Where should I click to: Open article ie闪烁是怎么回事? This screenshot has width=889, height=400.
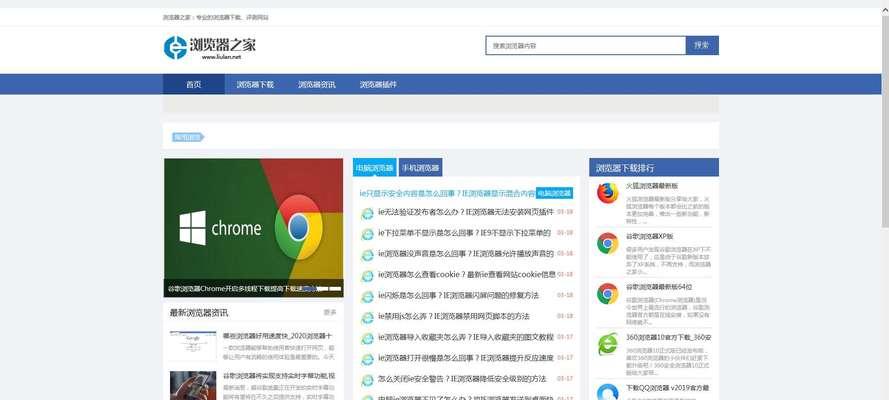click(x=458, y=296)
